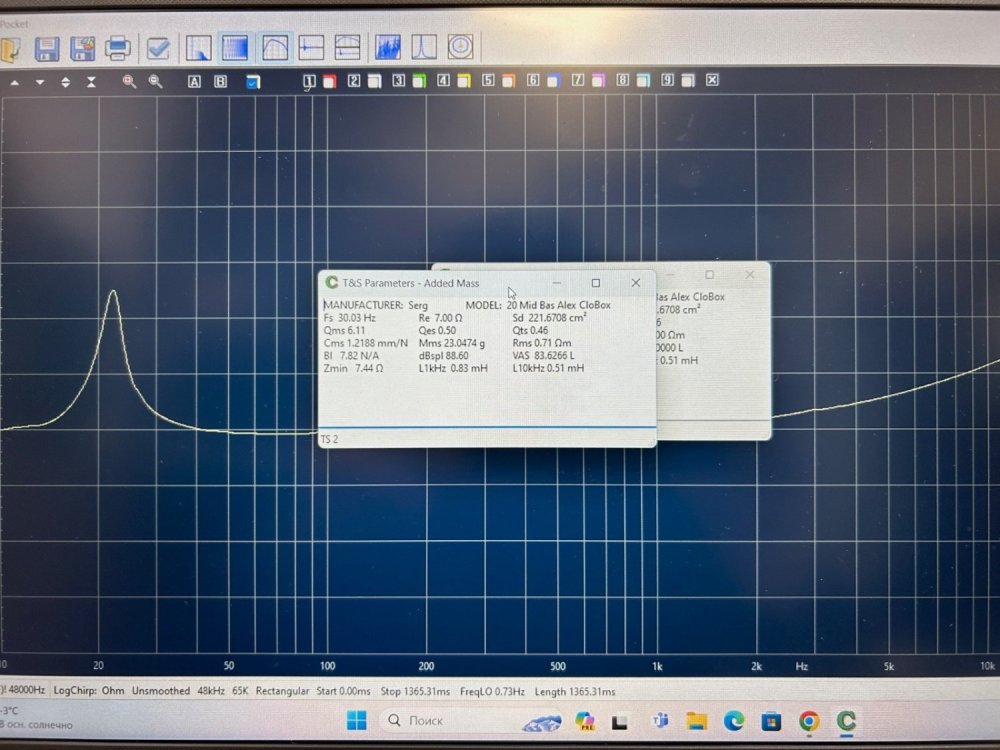
Task: Click the round clock-dial toolbar icon
Action: tap(459, 47)
